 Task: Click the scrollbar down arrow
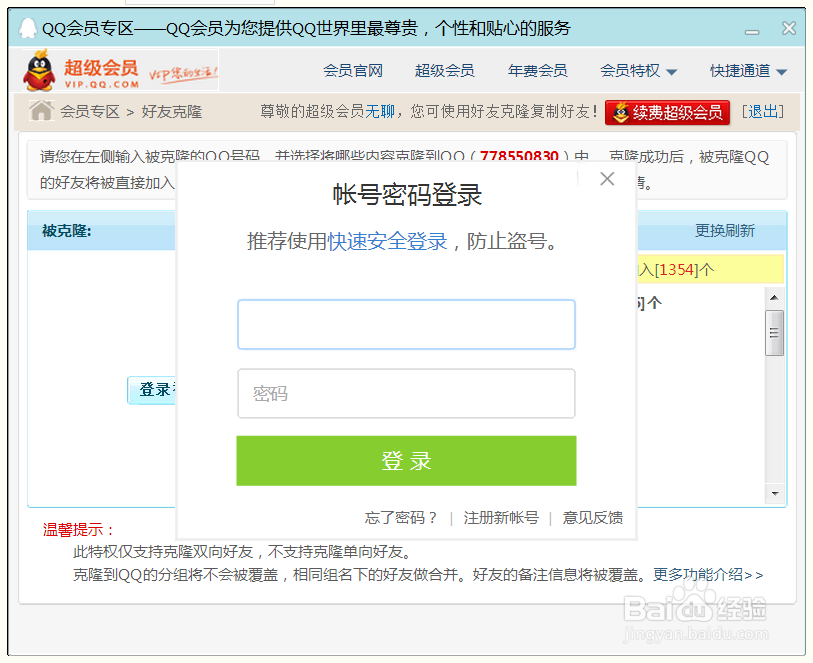[775, 493]
